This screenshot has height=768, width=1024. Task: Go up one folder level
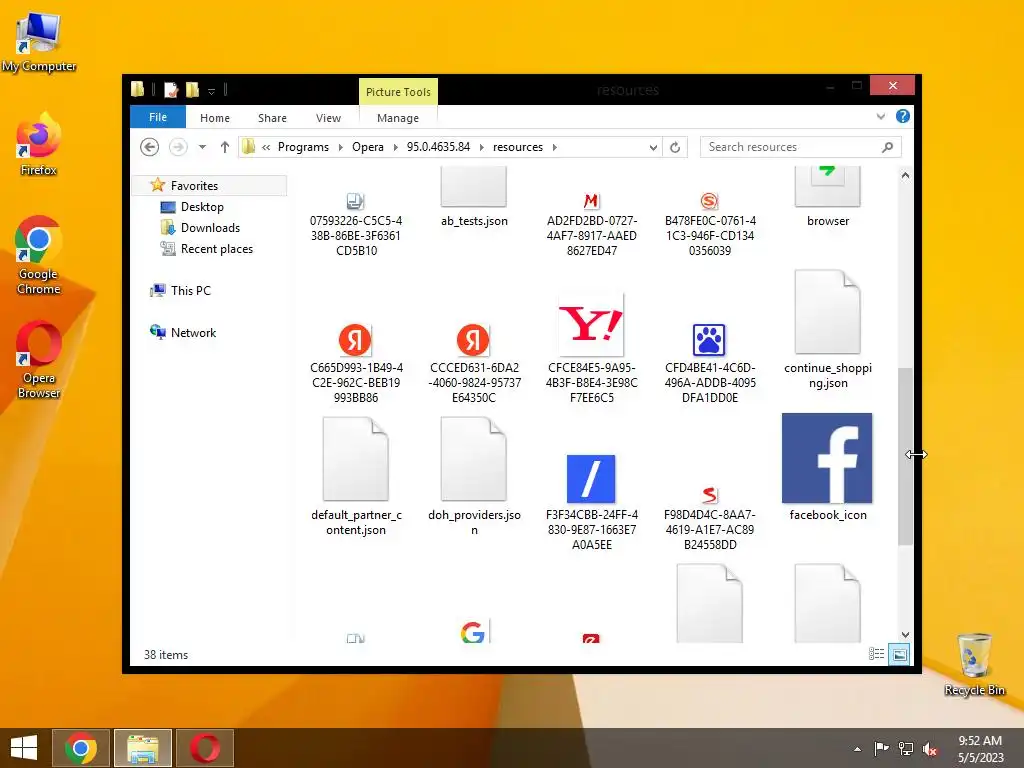[x=225, y=147]
